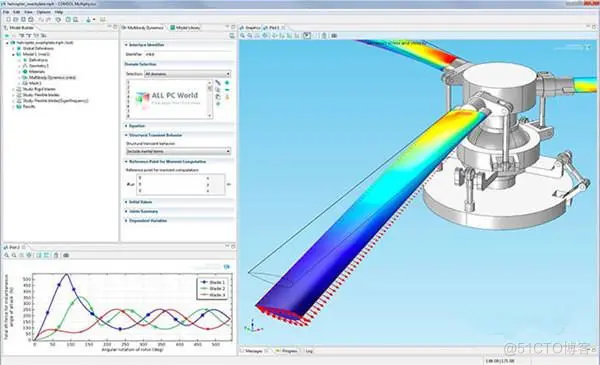Screen dimensions: 600x365
Task: Select the Log tab
Action: (309, 351)
